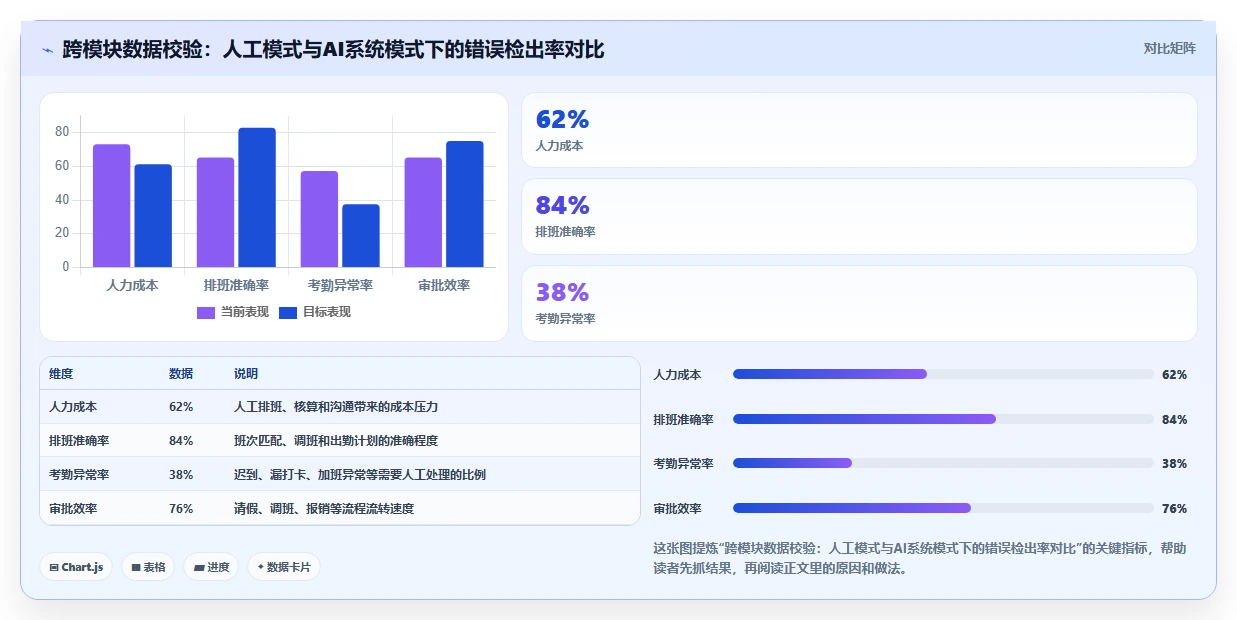
Task: Click the 考勤异常率 progress bar
Action: [x=943, y=463]
